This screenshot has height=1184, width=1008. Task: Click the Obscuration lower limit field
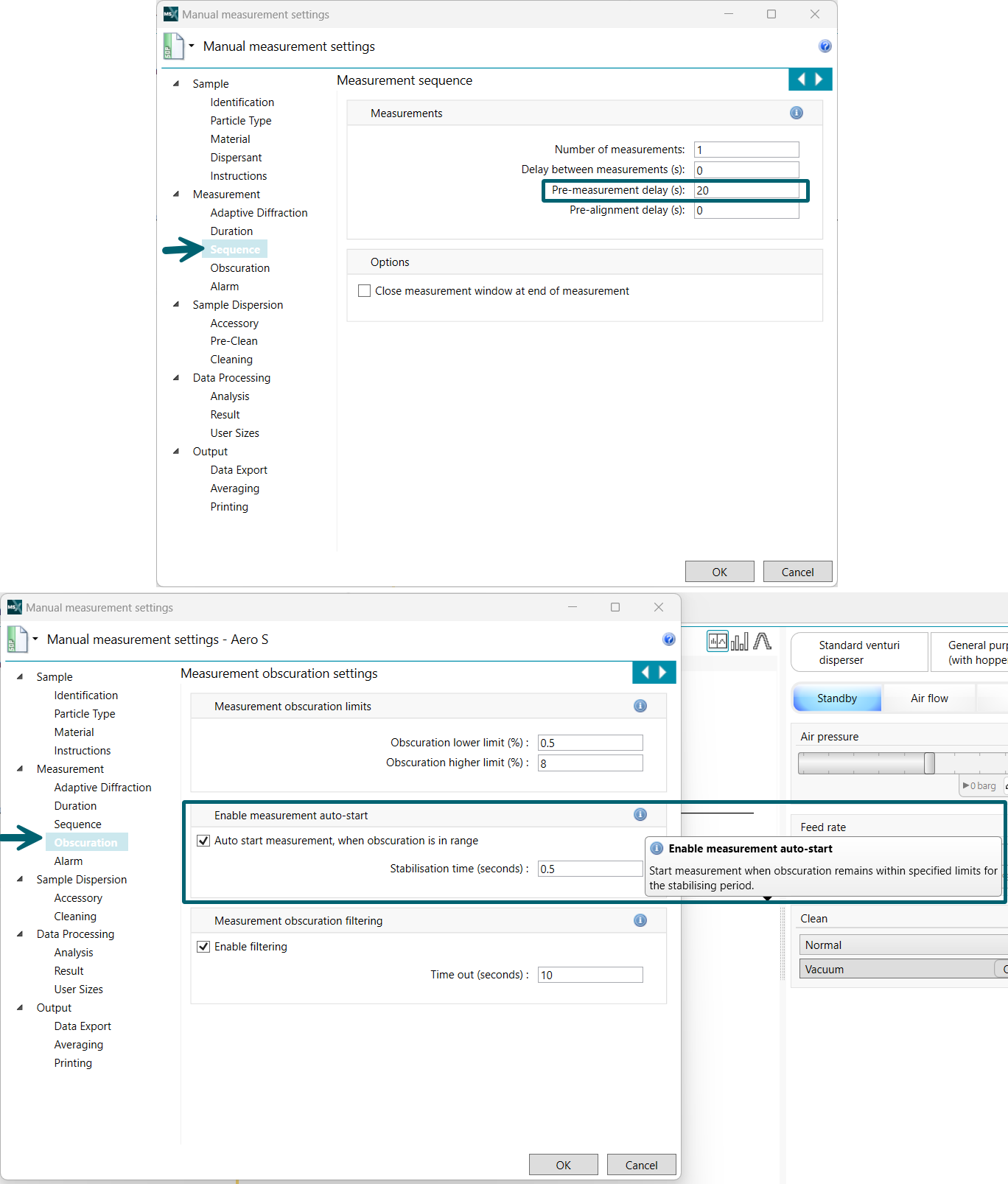click(590, 743)
